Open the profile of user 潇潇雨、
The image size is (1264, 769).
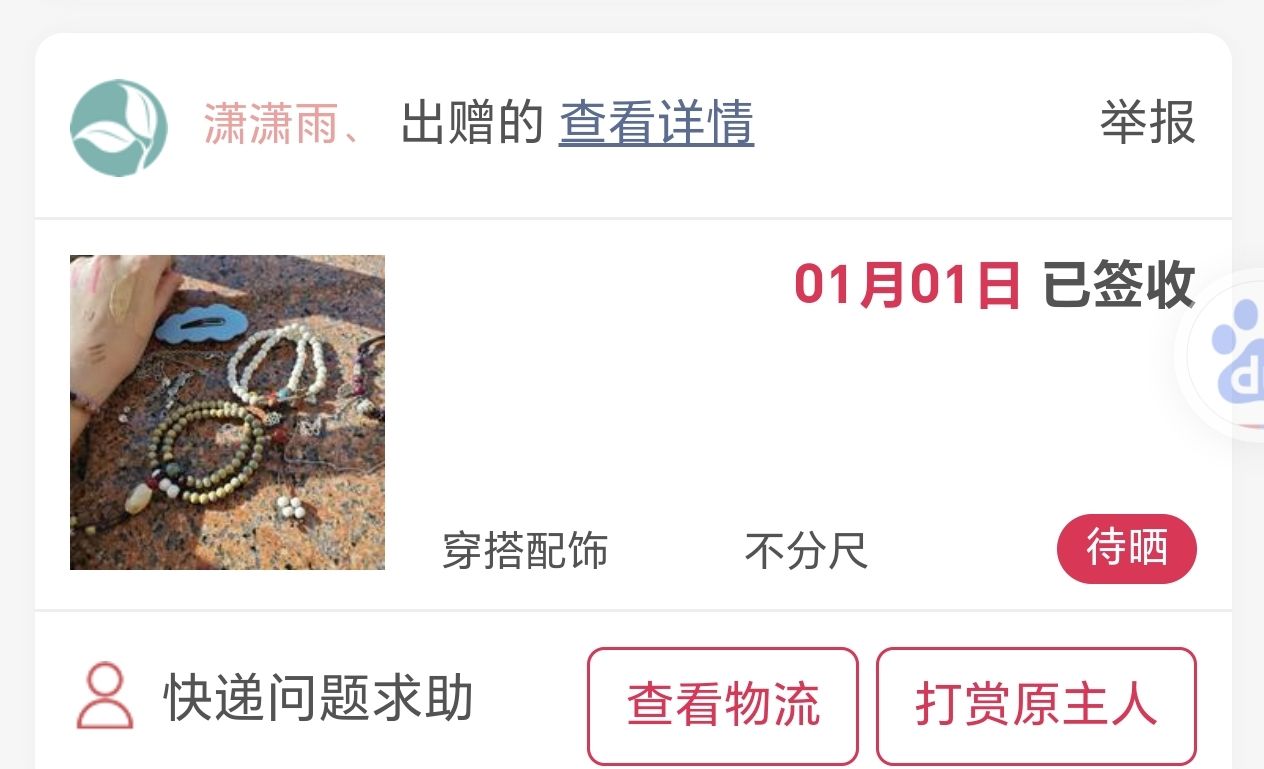point(283,124)
